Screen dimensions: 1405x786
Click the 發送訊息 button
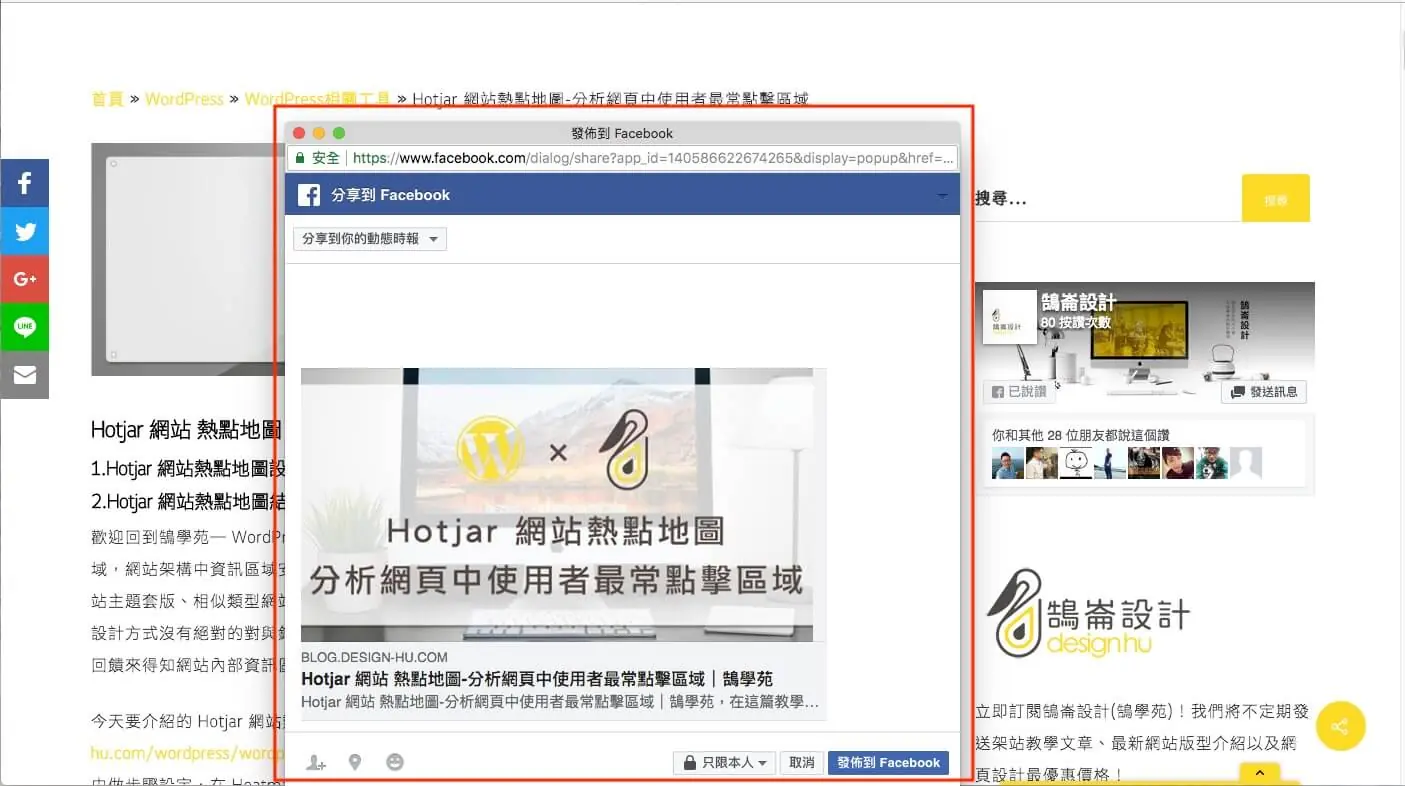coord(1264,392)
